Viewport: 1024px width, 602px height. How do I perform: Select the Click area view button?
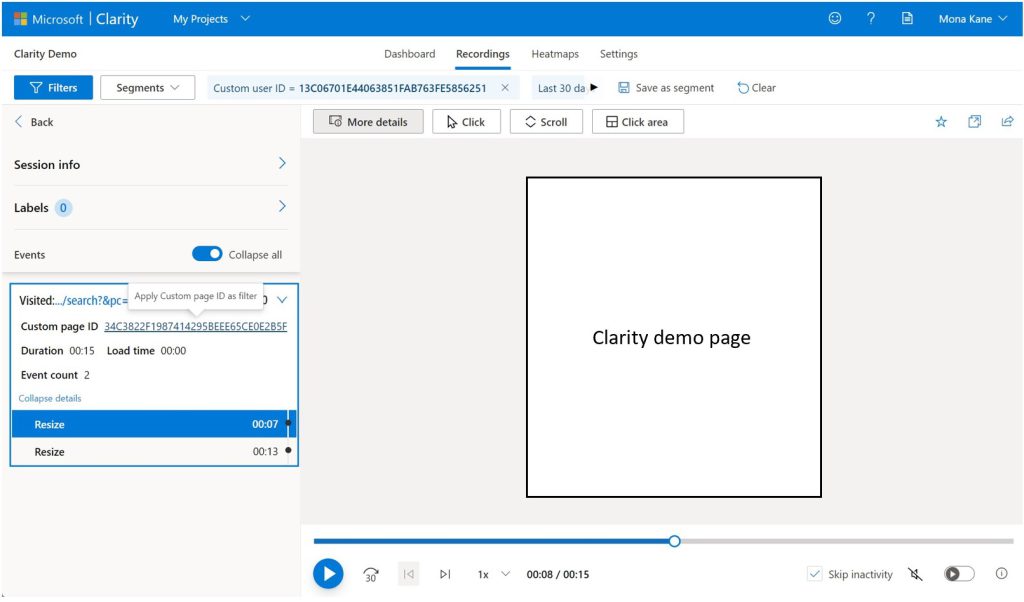[x=637, y=121]
